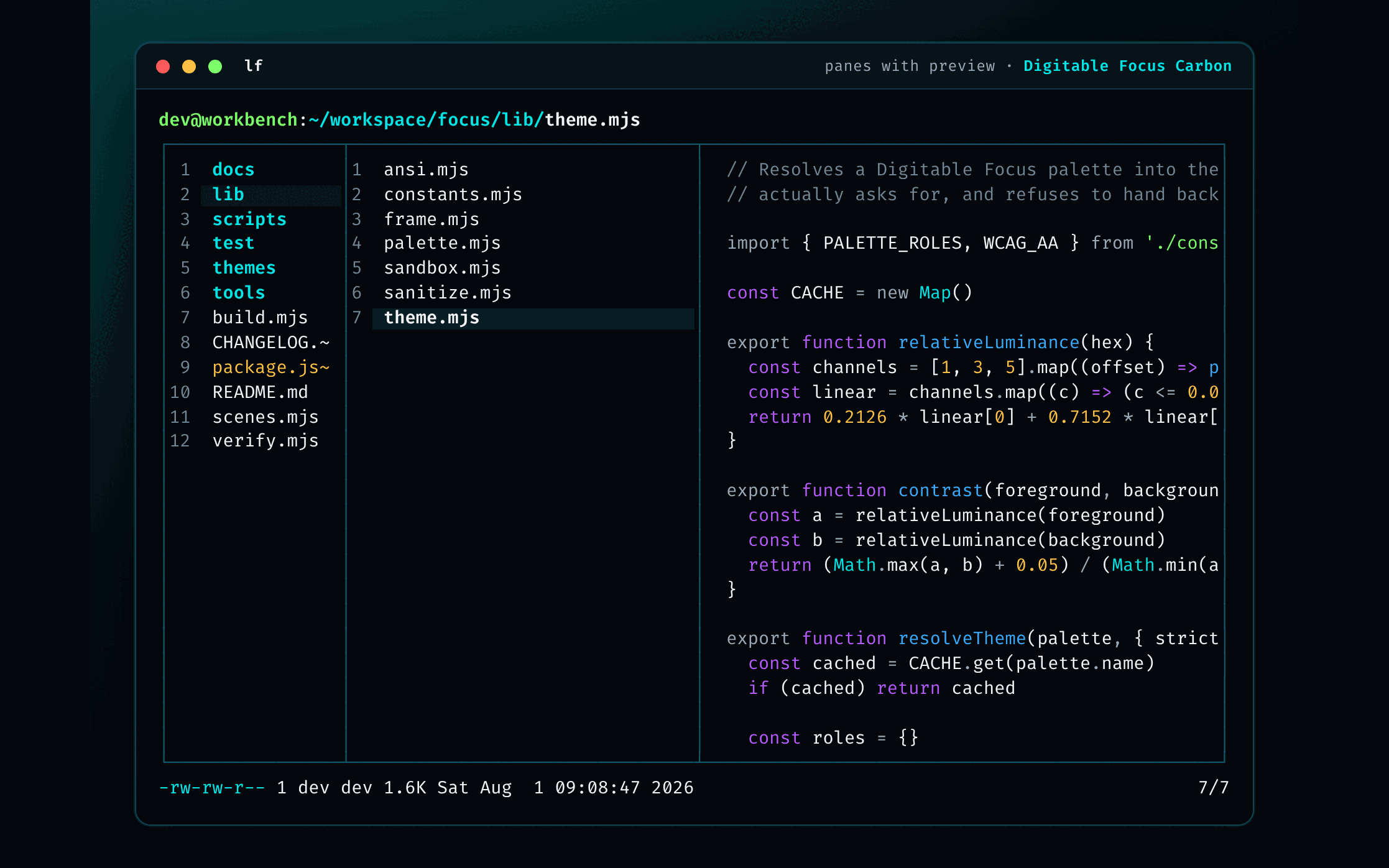Viewport: 1389px width, 868px height.
Task: Open the themes directory
Action: pyautogui.click(x=244, y=268)
